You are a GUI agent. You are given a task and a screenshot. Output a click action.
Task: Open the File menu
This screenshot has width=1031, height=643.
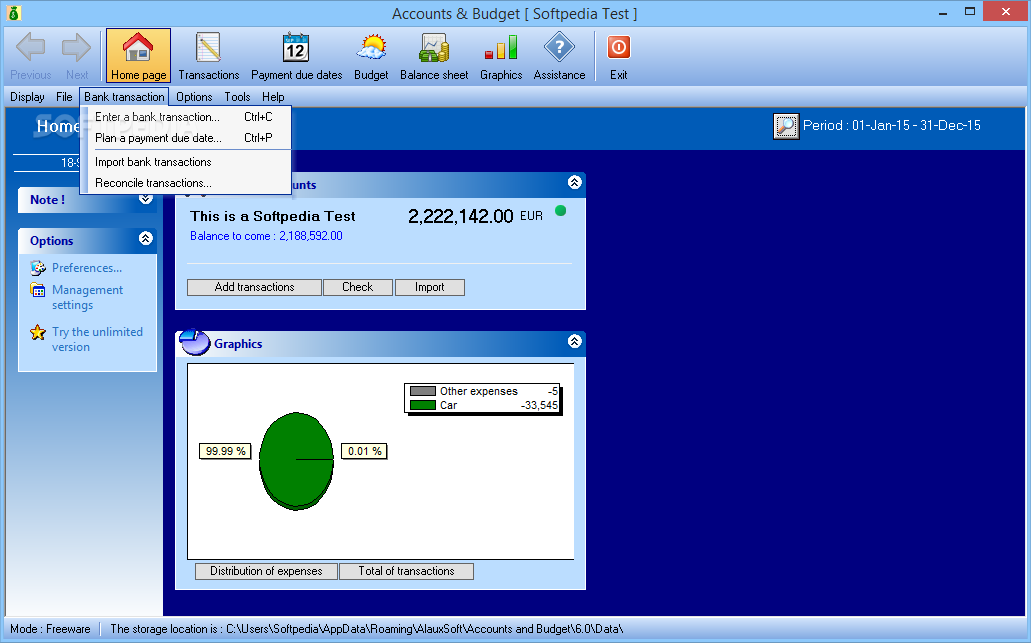coord(64,97)
